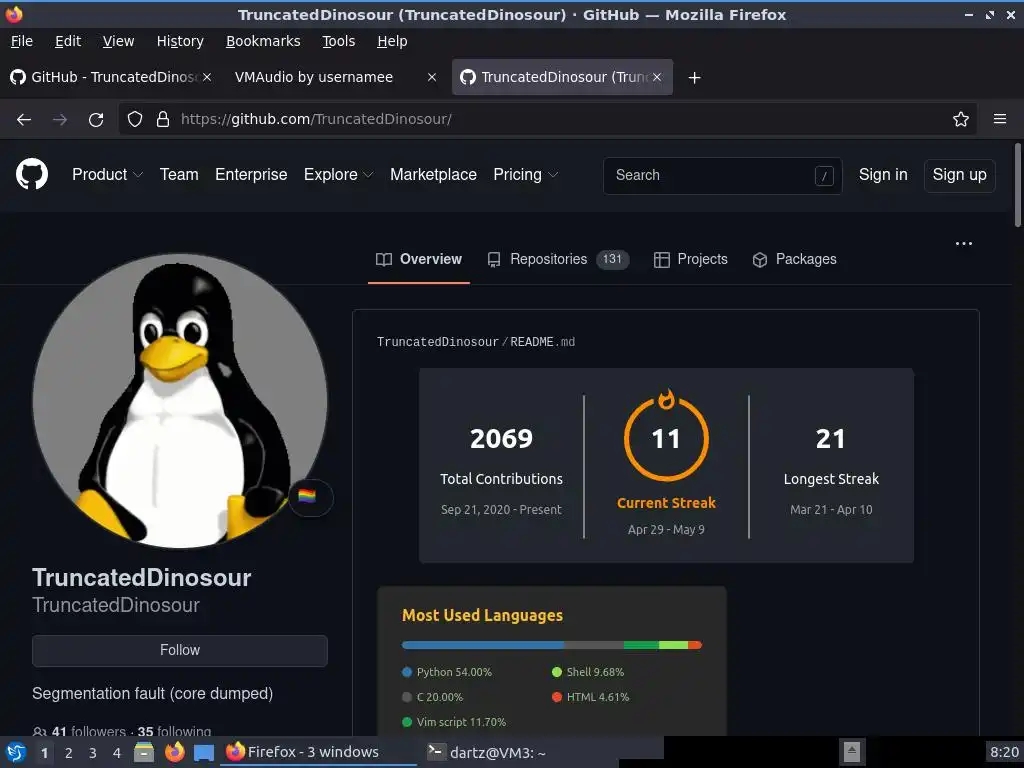Open the History menu
This screenshot has width=1024, height=768.
pos(180,41)
